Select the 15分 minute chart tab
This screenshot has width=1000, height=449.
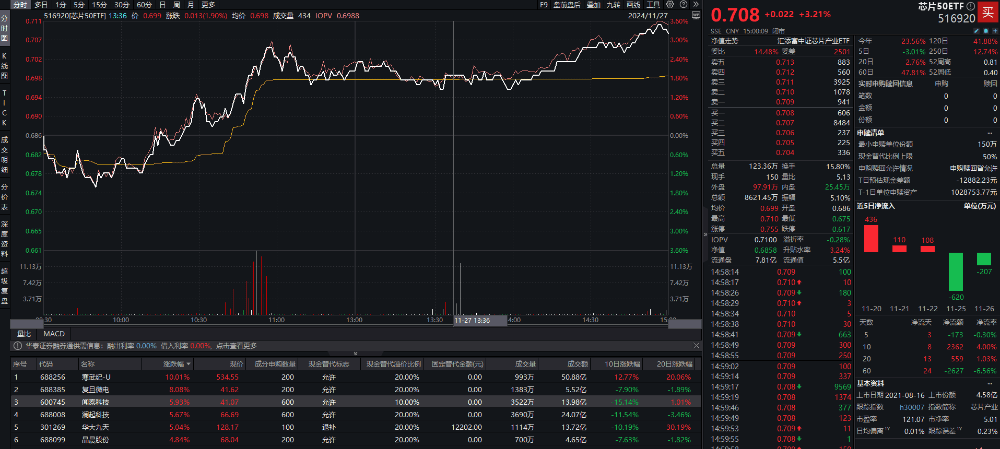pyautogui.click(x=99, y=4)
